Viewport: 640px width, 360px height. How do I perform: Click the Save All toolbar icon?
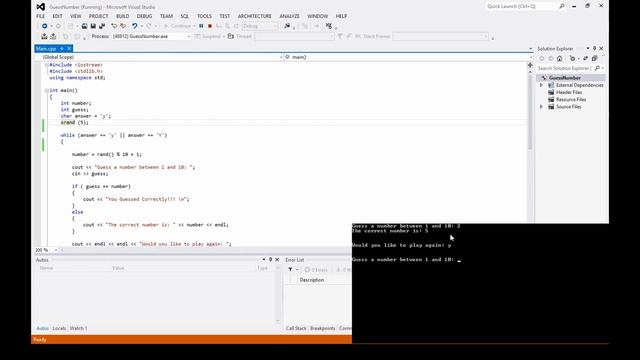(102, 26)
